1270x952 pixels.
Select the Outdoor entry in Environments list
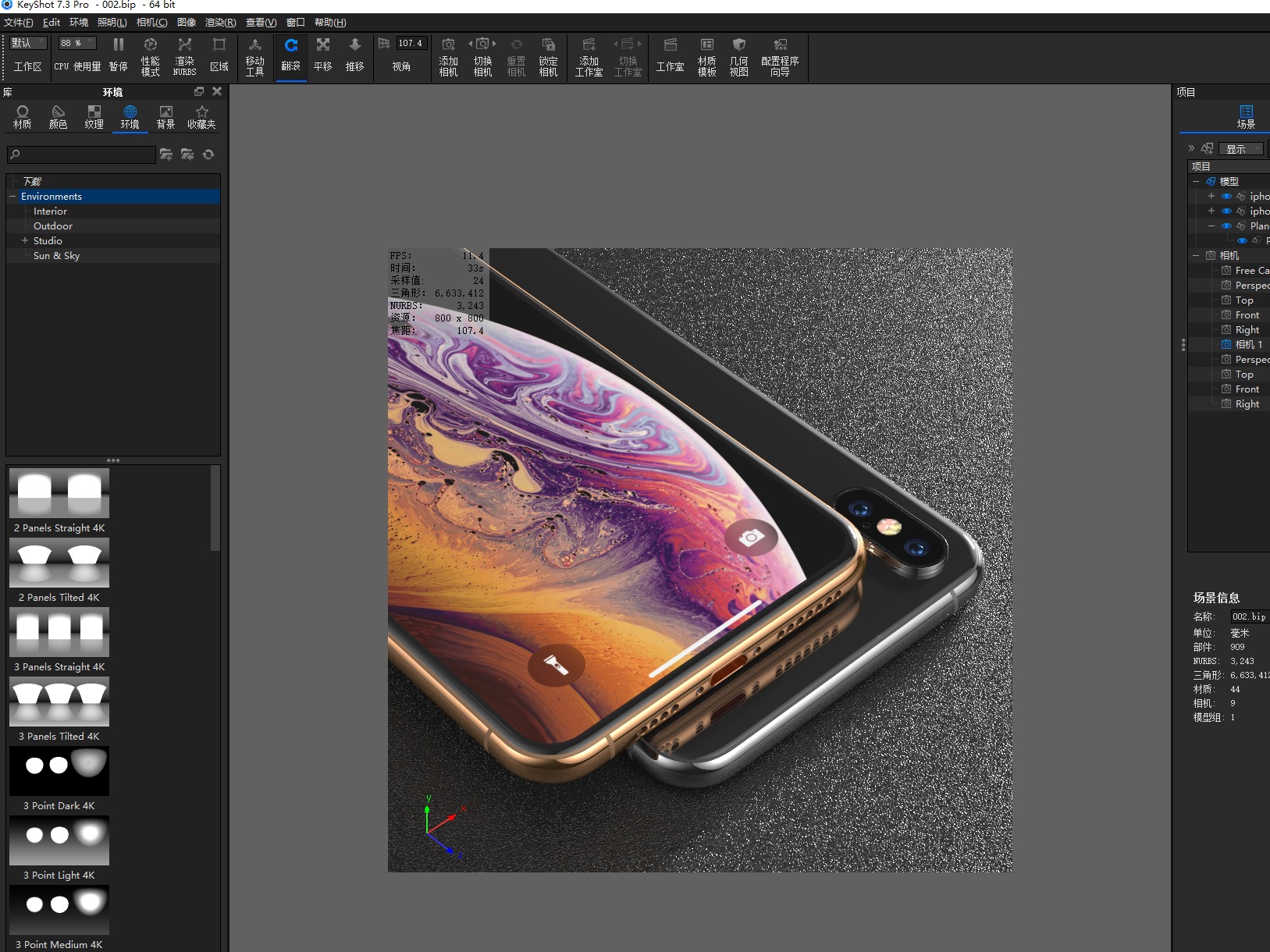(53, 226)
